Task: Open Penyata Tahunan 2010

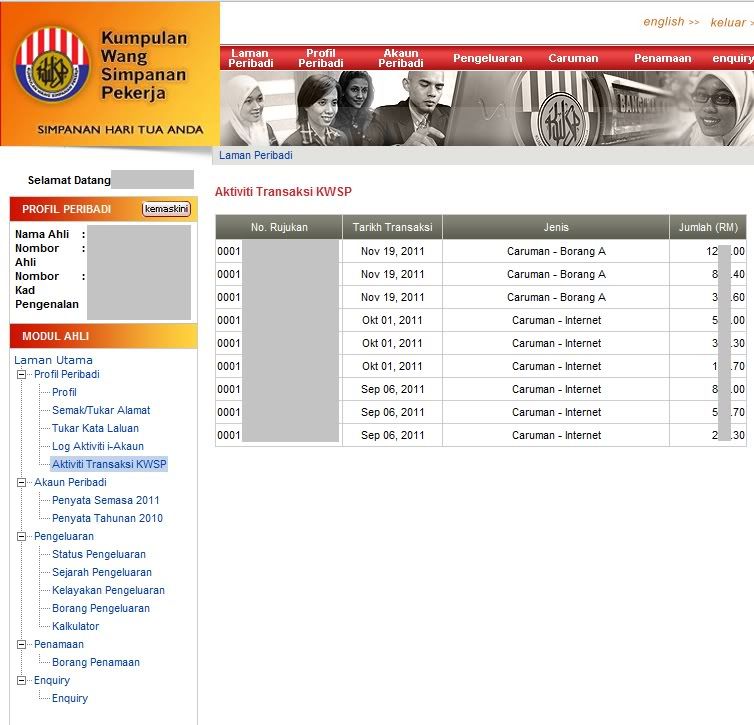Action: tap(107, 518)
